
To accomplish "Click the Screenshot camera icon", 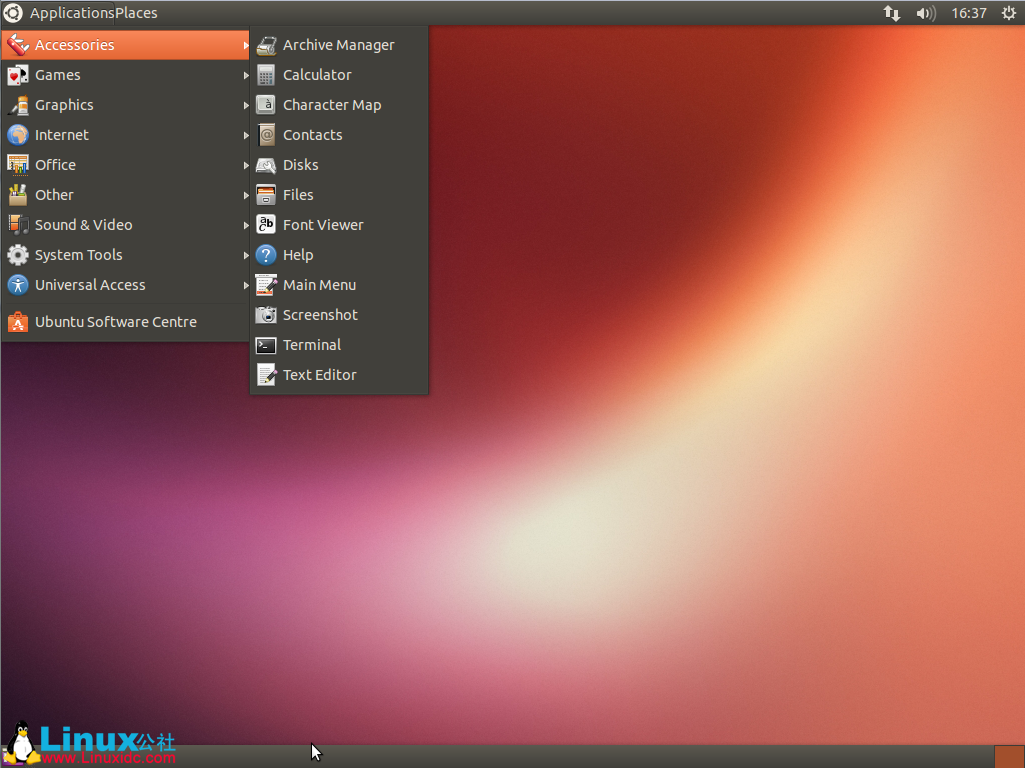I will tap(266, 315).
